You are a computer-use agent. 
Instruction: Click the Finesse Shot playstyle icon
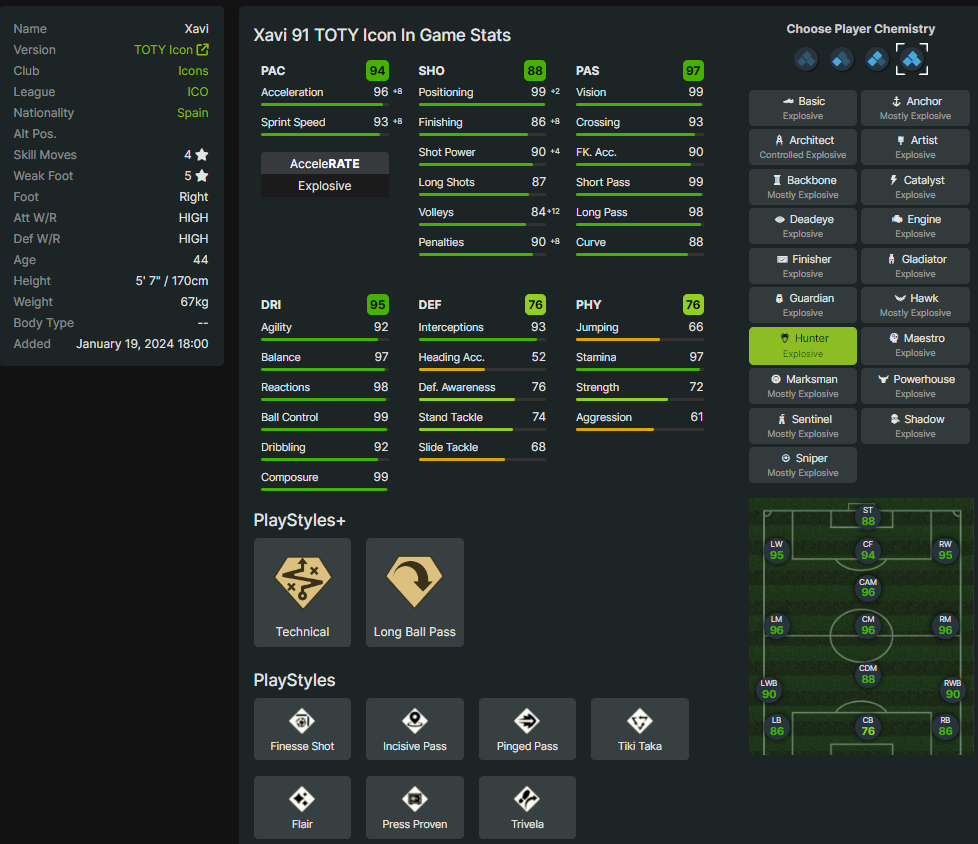(x=302, y=721)
